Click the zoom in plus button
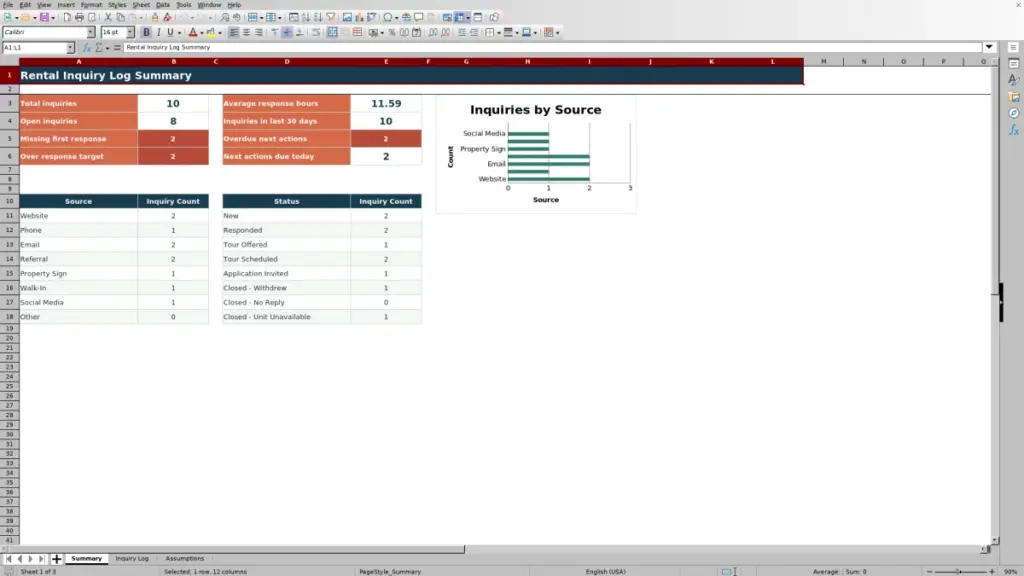 992,572
